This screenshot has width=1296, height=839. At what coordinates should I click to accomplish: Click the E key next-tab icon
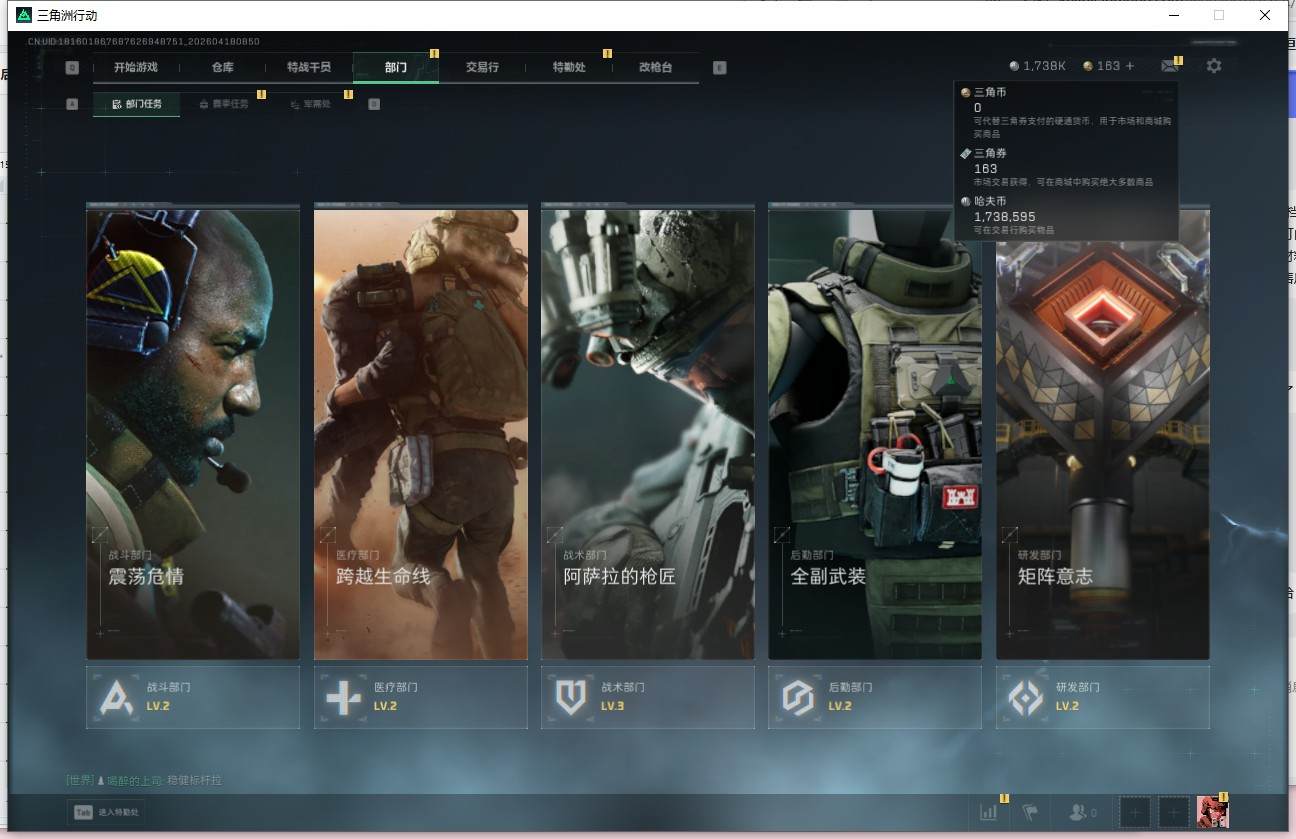(x=720, y=68)
